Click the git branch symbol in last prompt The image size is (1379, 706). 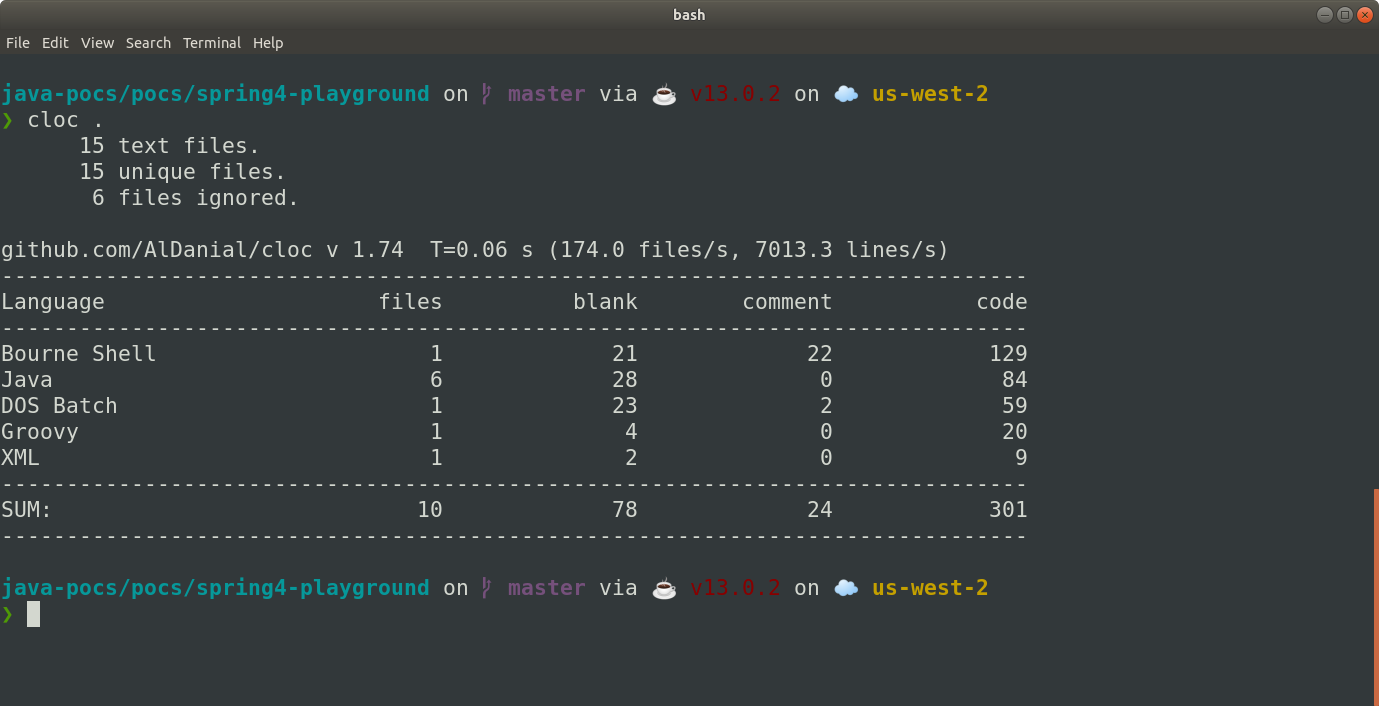pos(487,588)
